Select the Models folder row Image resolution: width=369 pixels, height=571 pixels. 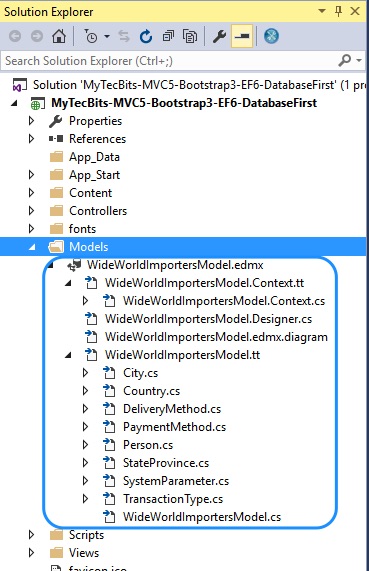tap(183, 247)
